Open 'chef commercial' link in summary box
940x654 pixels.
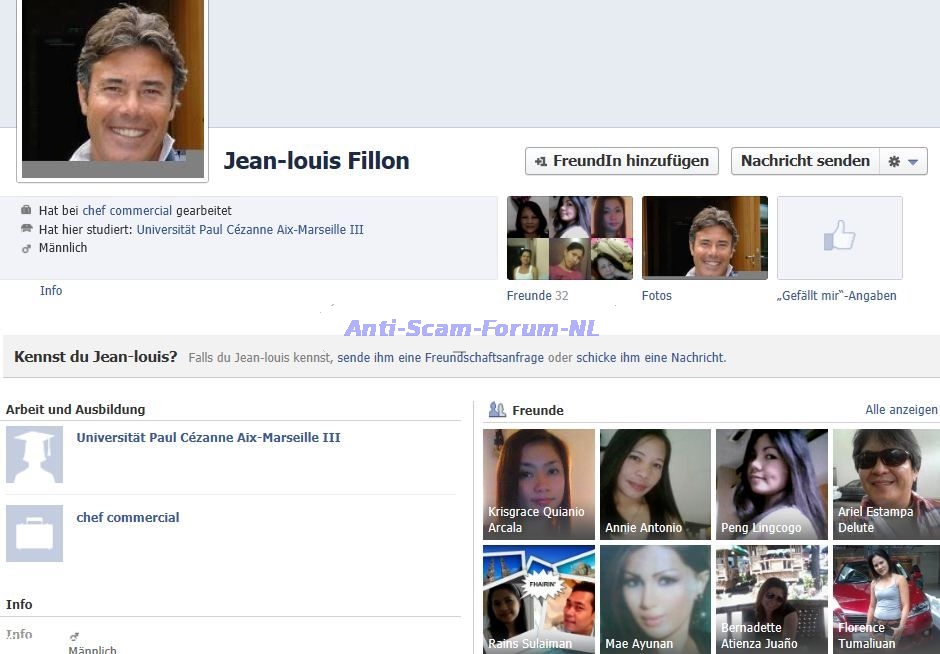click(x=127, y=211)
